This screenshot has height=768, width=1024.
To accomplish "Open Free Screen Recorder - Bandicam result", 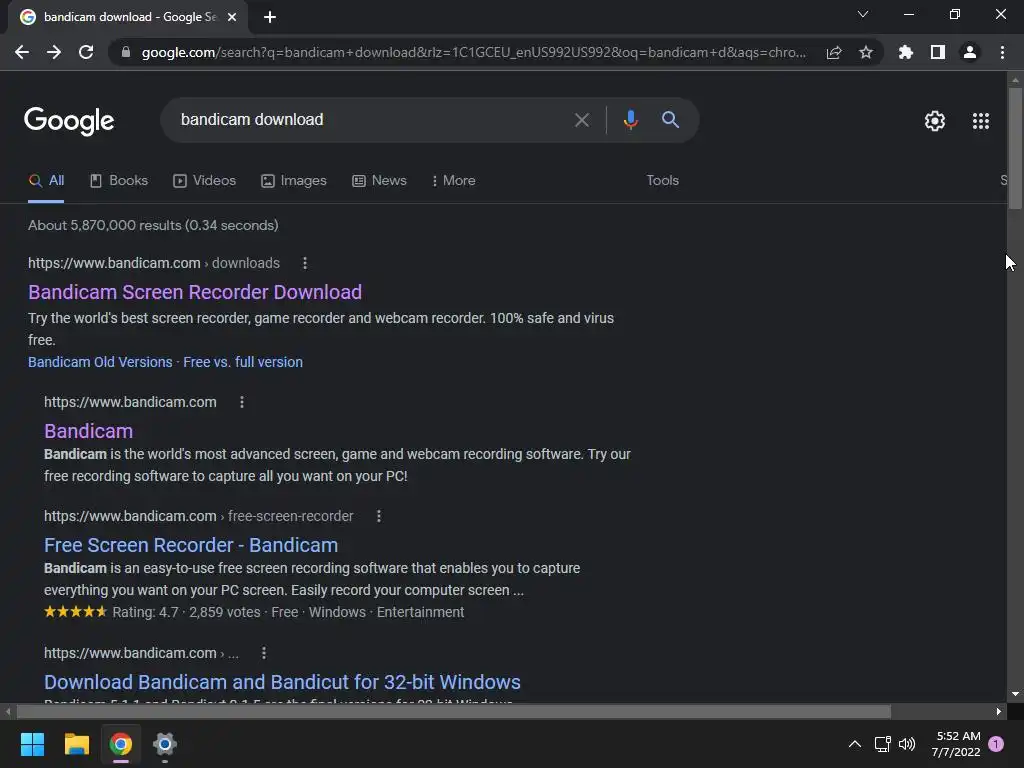I will coord(191,545).
